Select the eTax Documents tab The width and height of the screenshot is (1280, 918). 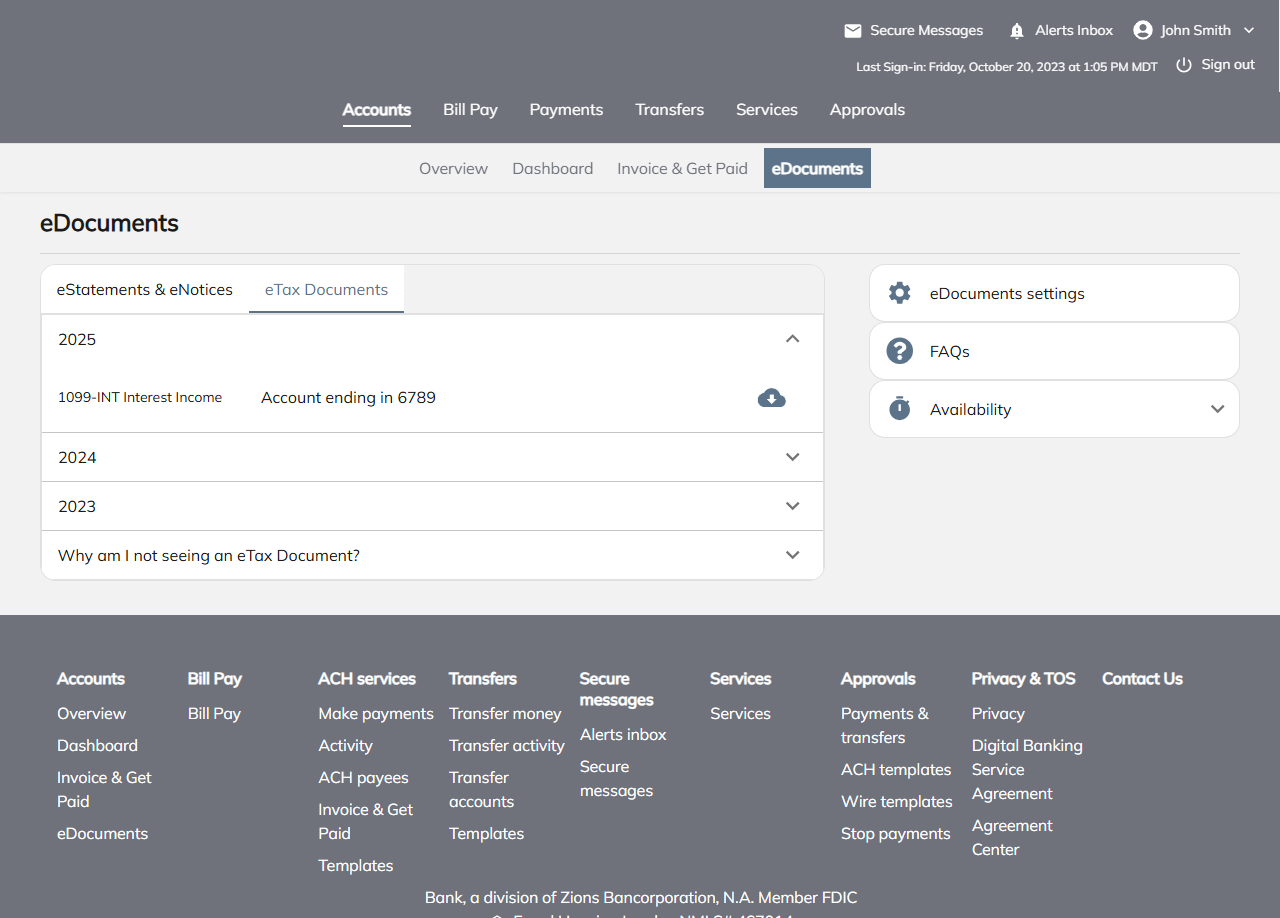click(327, 290)
